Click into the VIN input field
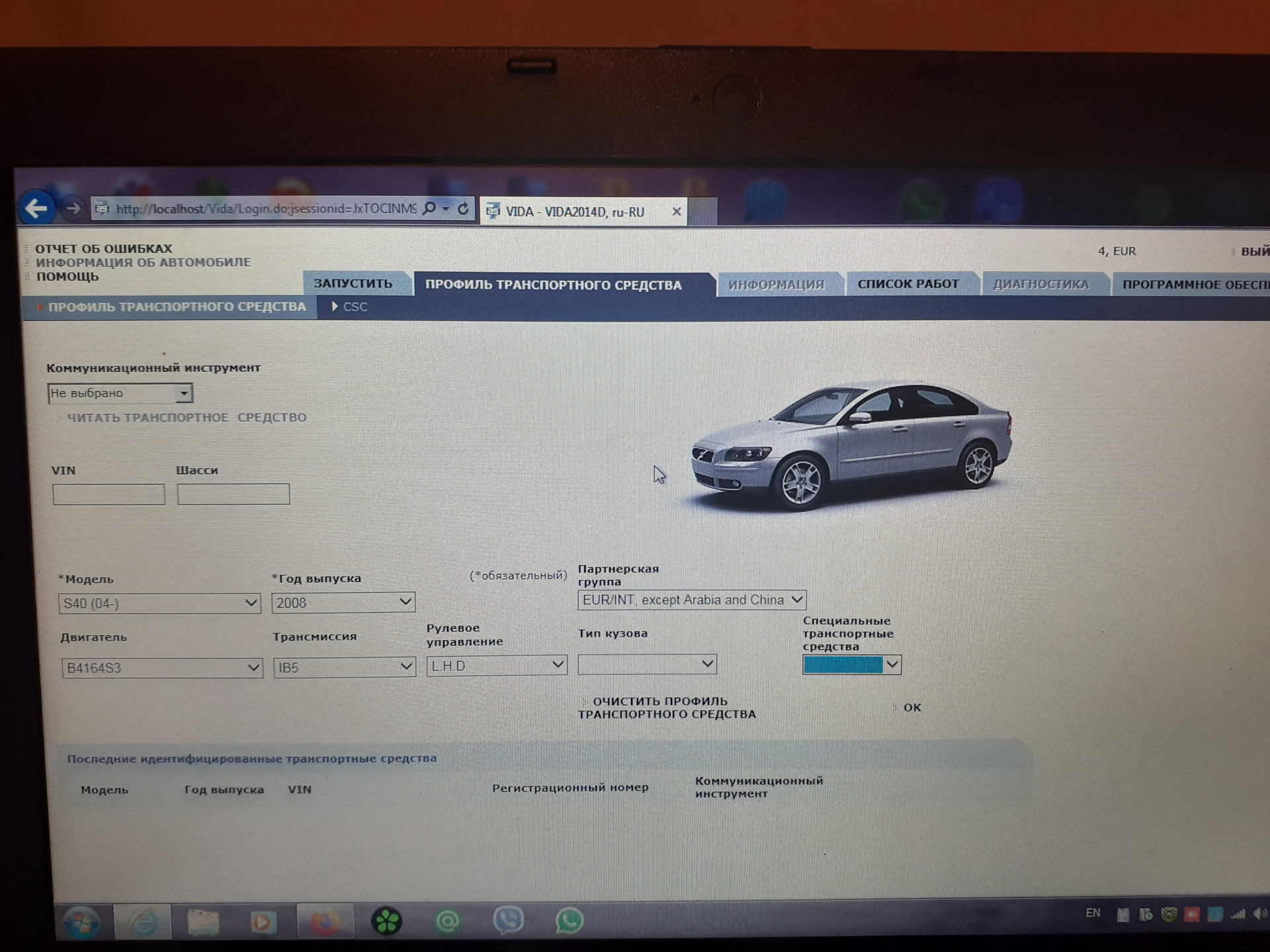 pyautogui.click(x=109, y=495)
